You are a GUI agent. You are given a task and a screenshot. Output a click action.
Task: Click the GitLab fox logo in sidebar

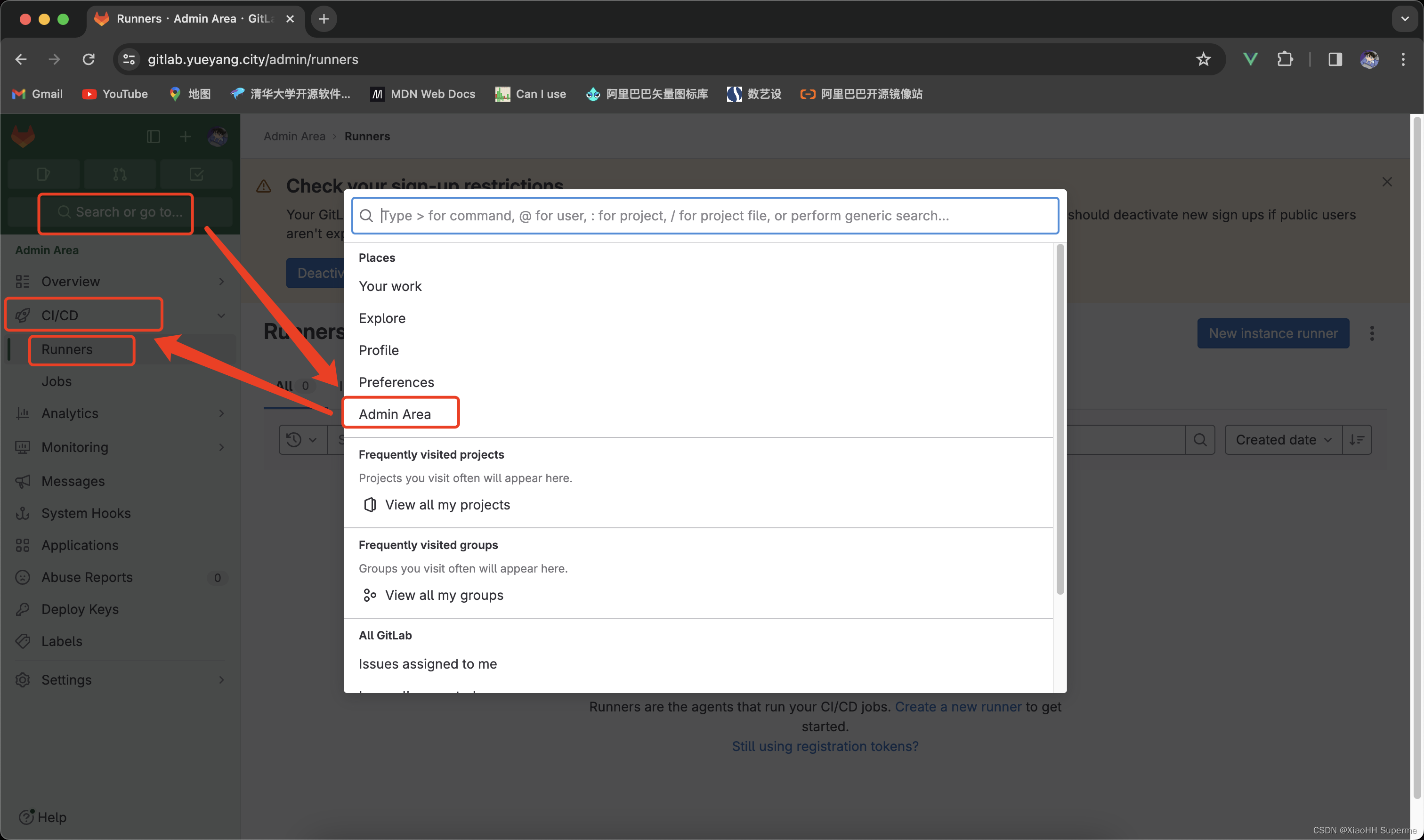click(23, 137)
